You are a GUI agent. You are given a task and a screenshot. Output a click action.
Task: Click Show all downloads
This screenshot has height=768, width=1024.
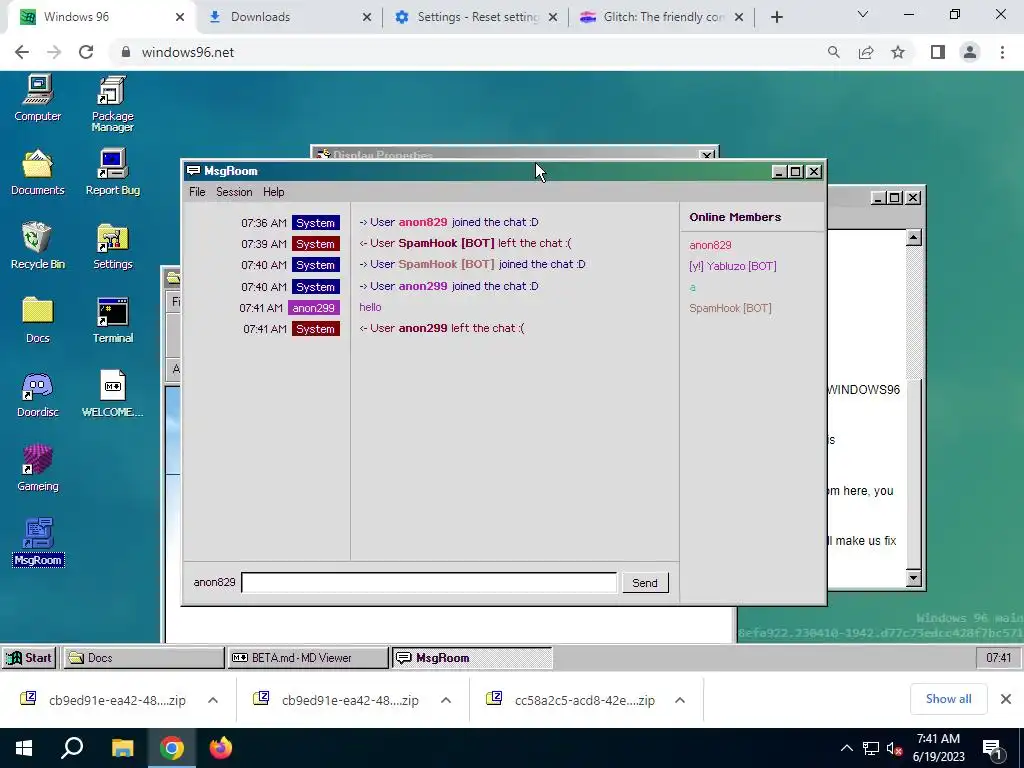coord(948,699)
